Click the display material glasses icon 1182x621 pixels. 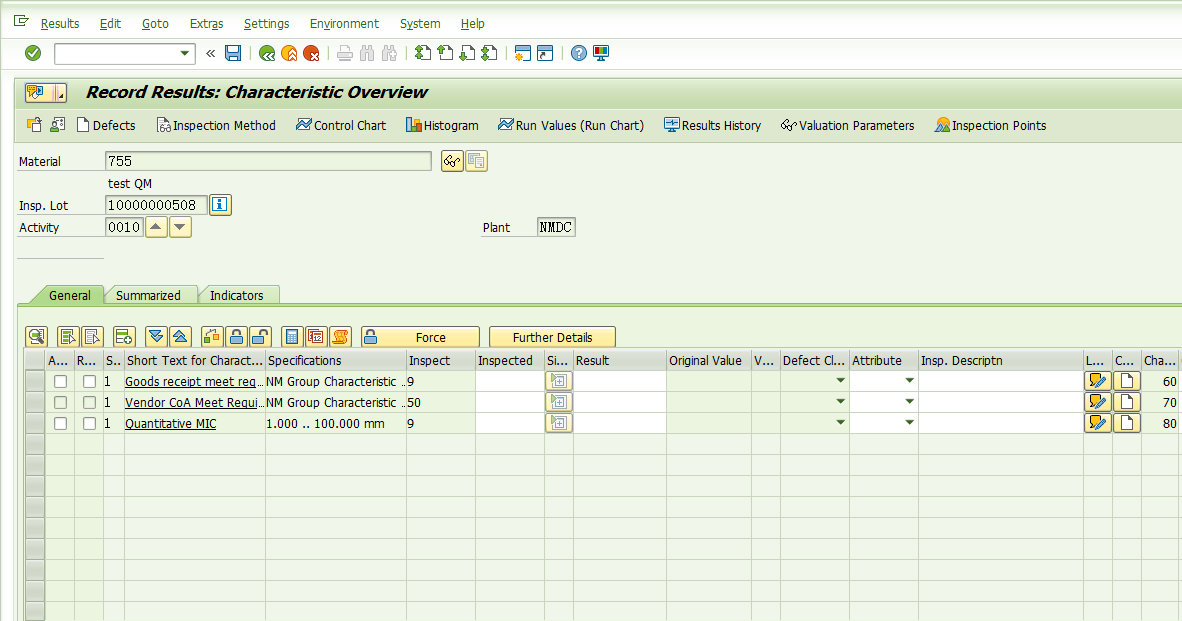[x=452, y=161]
